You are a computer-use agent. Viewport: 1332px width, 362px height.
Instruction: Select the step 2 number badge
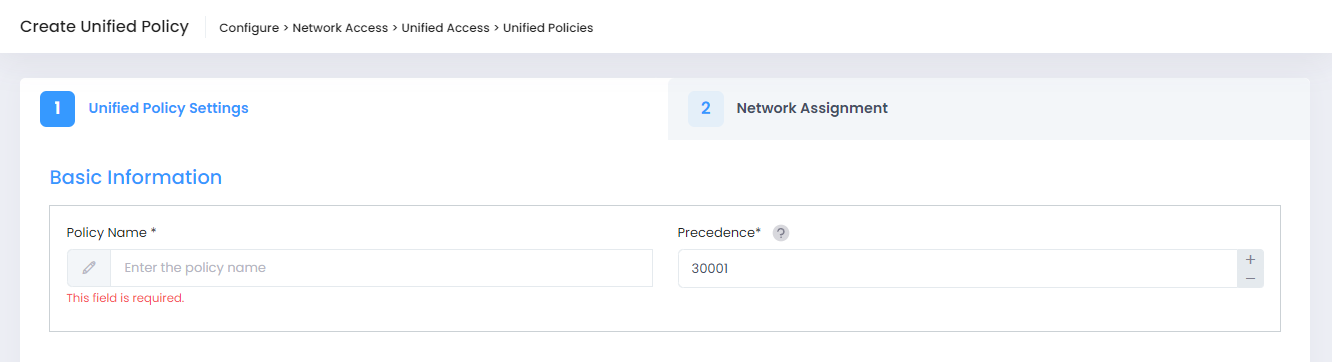(x=706, y=108)
